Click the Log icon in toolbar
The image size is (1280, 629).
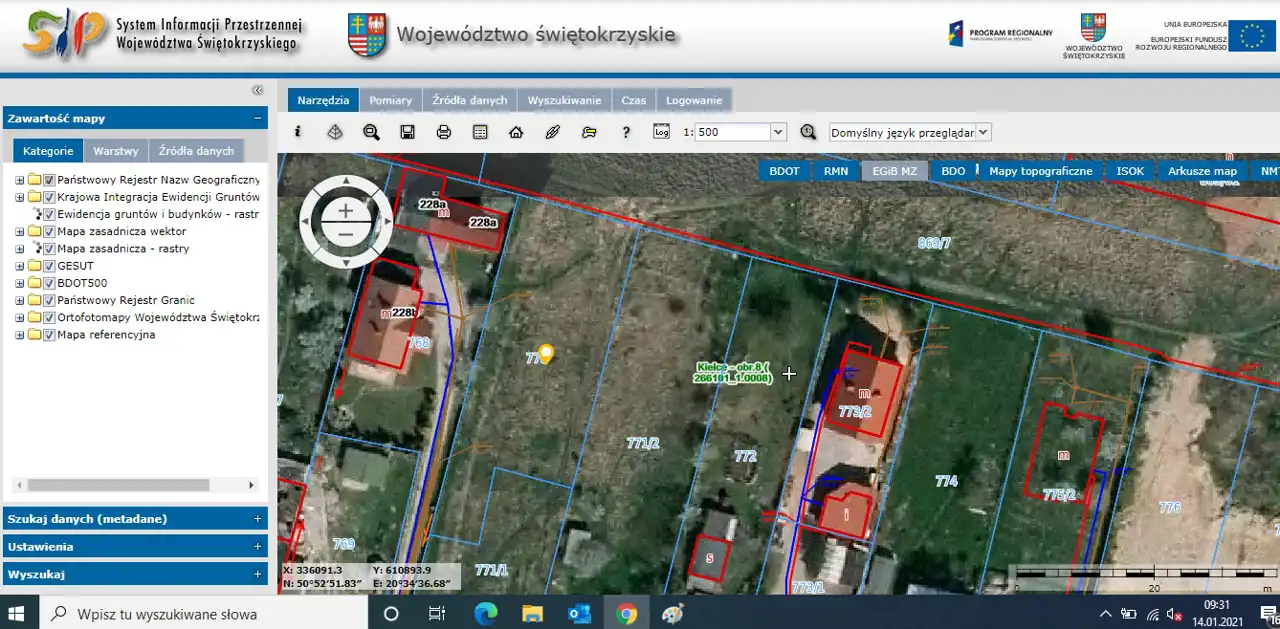tap(661, 131)
